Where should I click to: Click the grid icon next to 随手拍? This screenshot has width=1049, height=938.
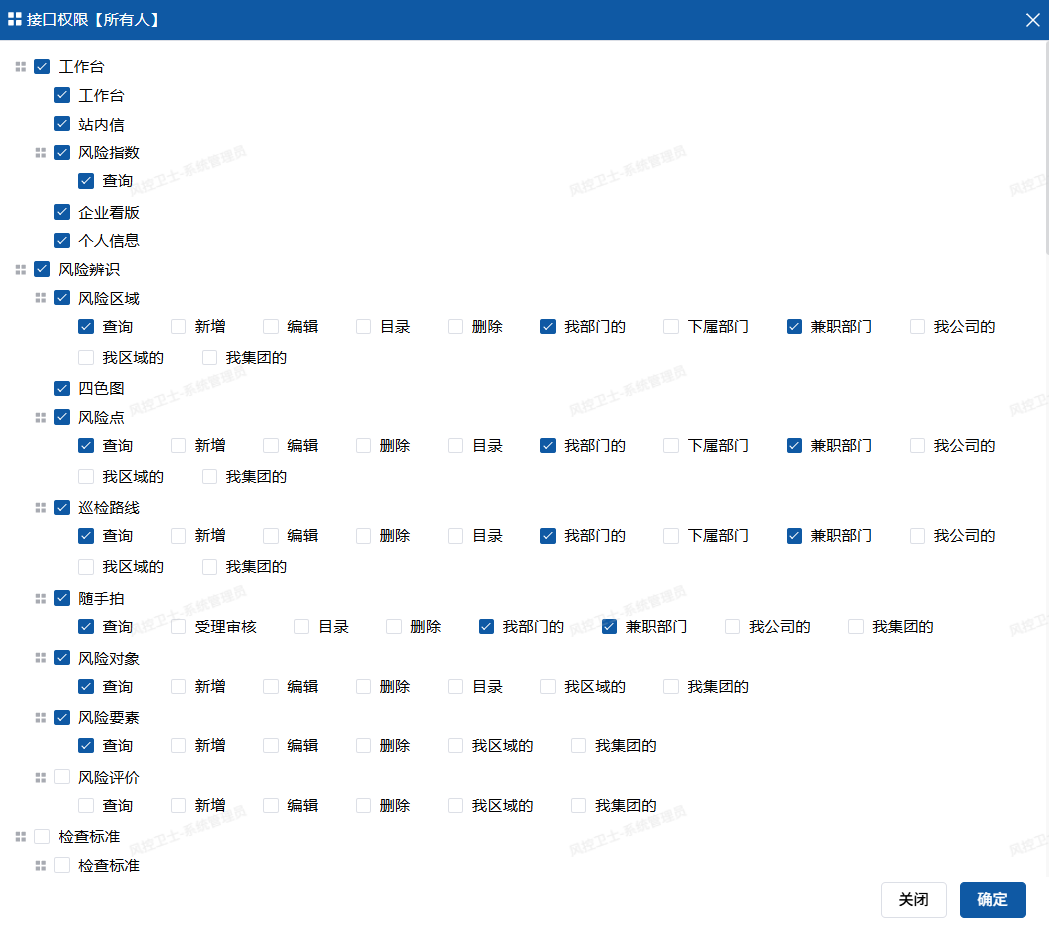point(41,598)
